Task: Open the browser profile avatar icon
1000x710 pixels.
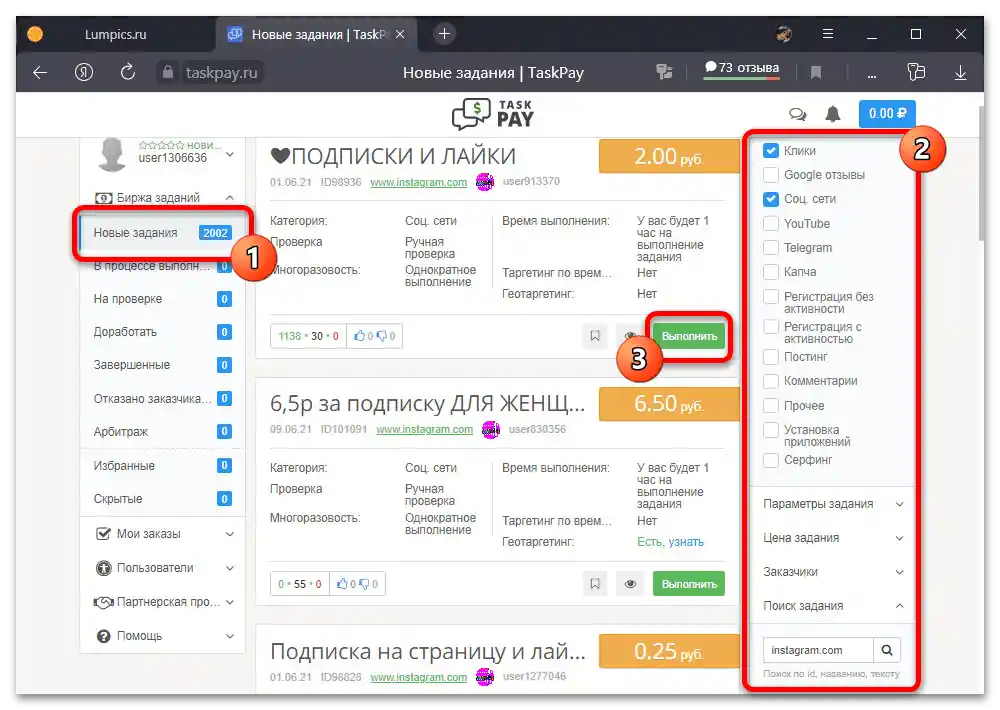Action: (784, 34)
